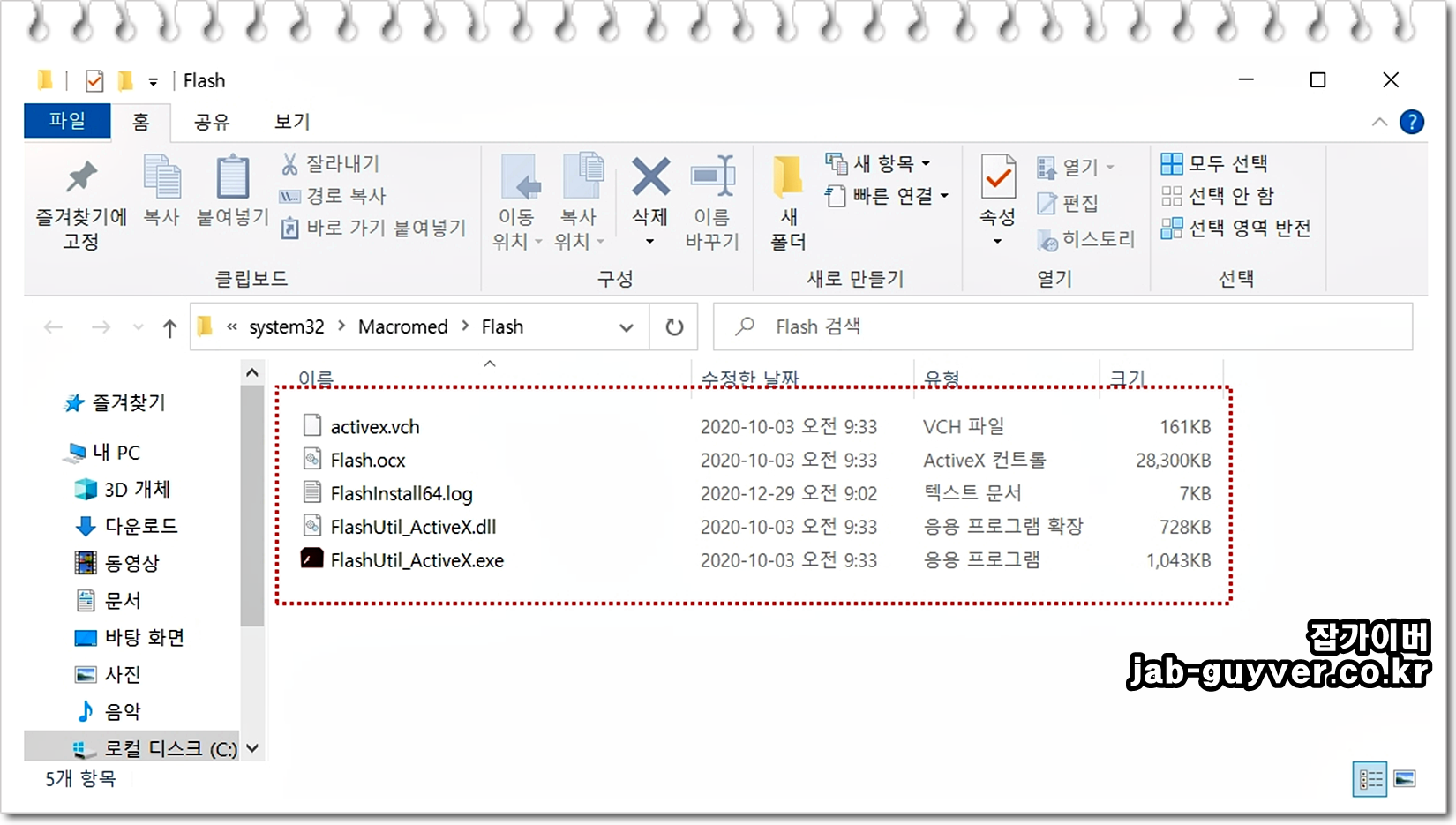Viewport: 1456px width, 825px height.
Task: Click system32 in the address path
Action: click(x=287, y=326)
